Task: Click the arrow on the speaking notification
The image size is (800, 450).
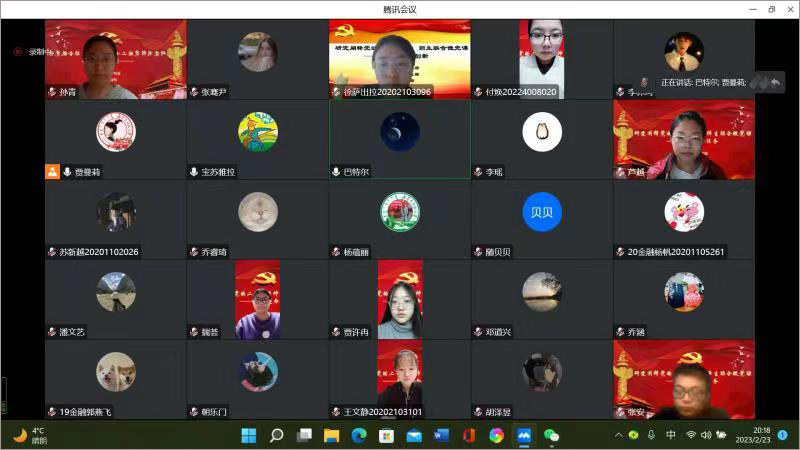Action: point(776,82)
